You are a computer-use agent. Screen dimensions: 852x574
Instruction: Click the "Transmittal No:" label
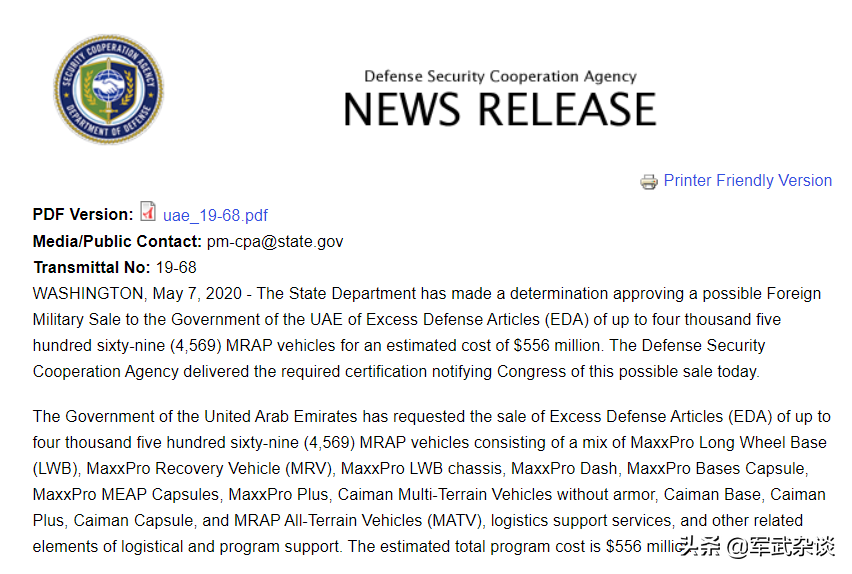92,267
